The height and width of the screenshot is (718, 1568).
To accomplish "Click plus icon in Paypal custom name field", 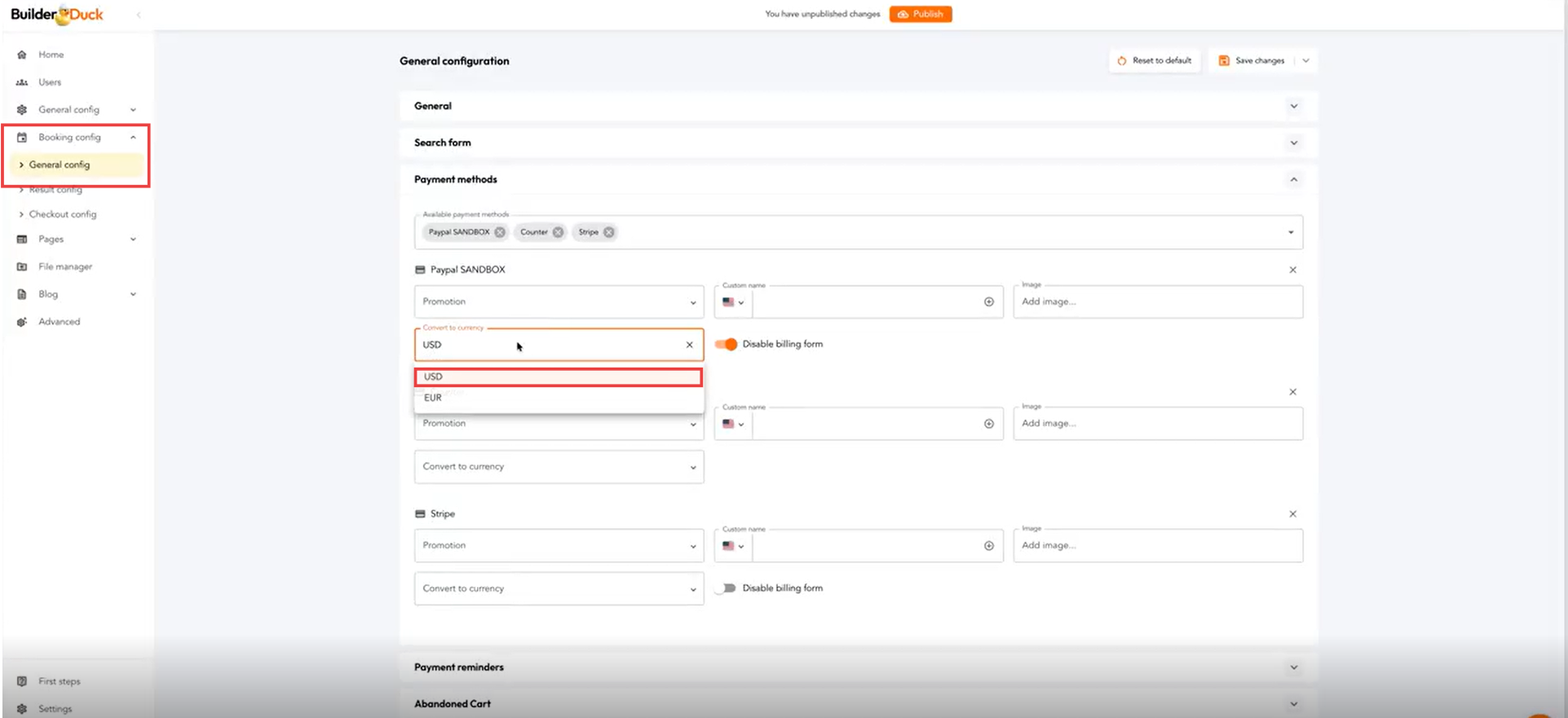I will pyautogui.click(x=988, y=302).
